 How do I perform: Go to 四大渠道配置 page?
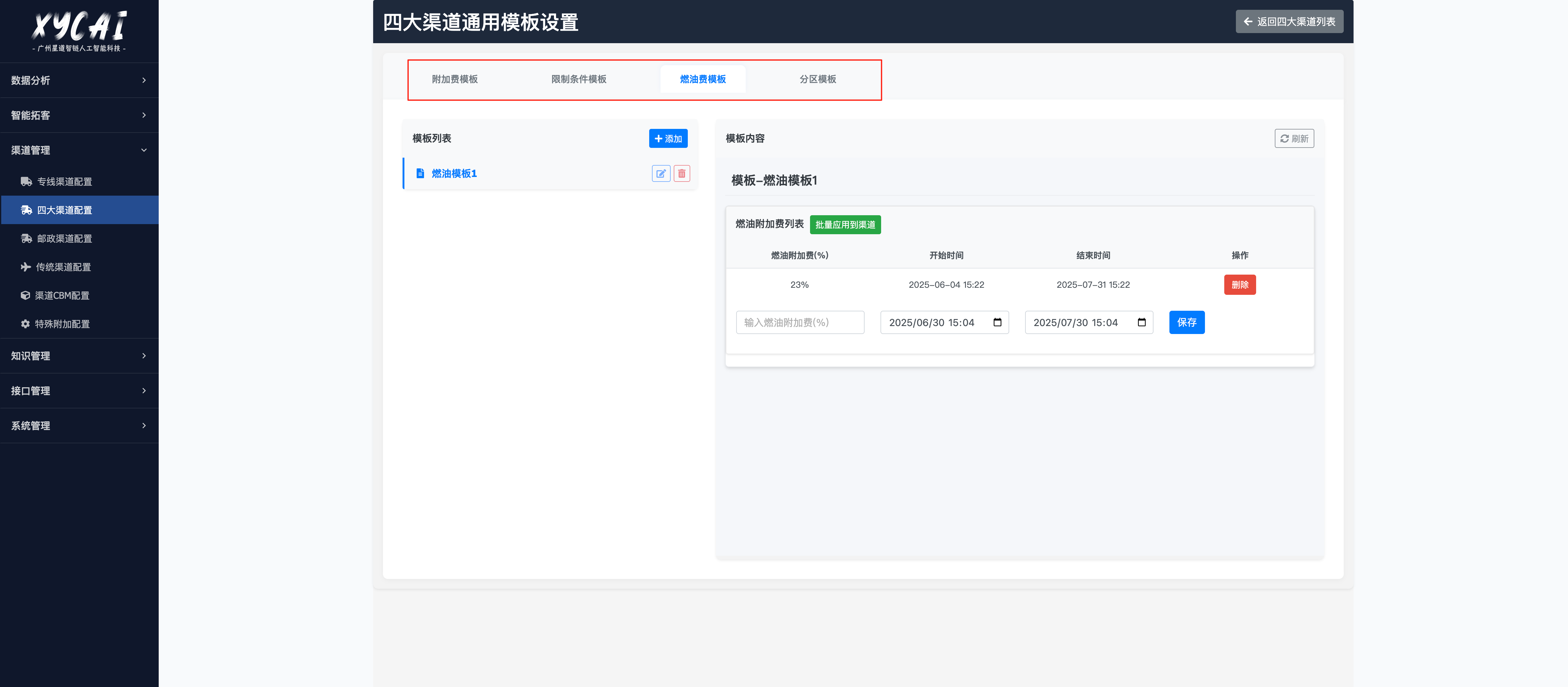pyautogui.click(x=79, y=210)
